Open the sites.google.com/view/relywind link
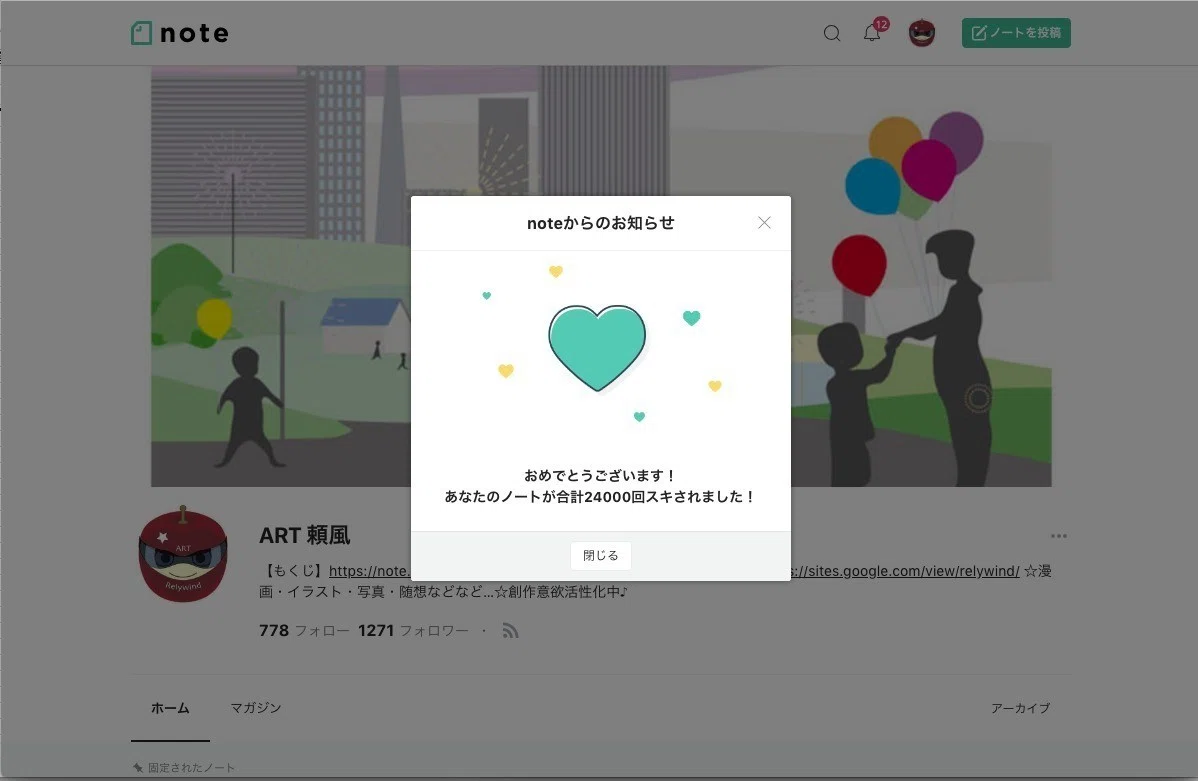The width and height of the screenshot is (1198, 781). click(x=905, y=571)
